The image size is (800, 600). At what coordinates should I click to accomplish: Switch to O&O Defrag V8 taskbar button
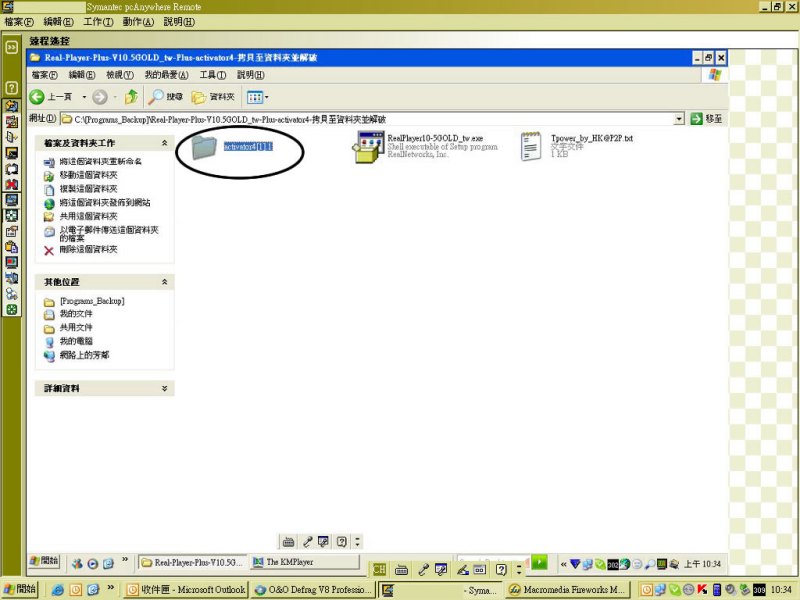click(x=314, y=590)
